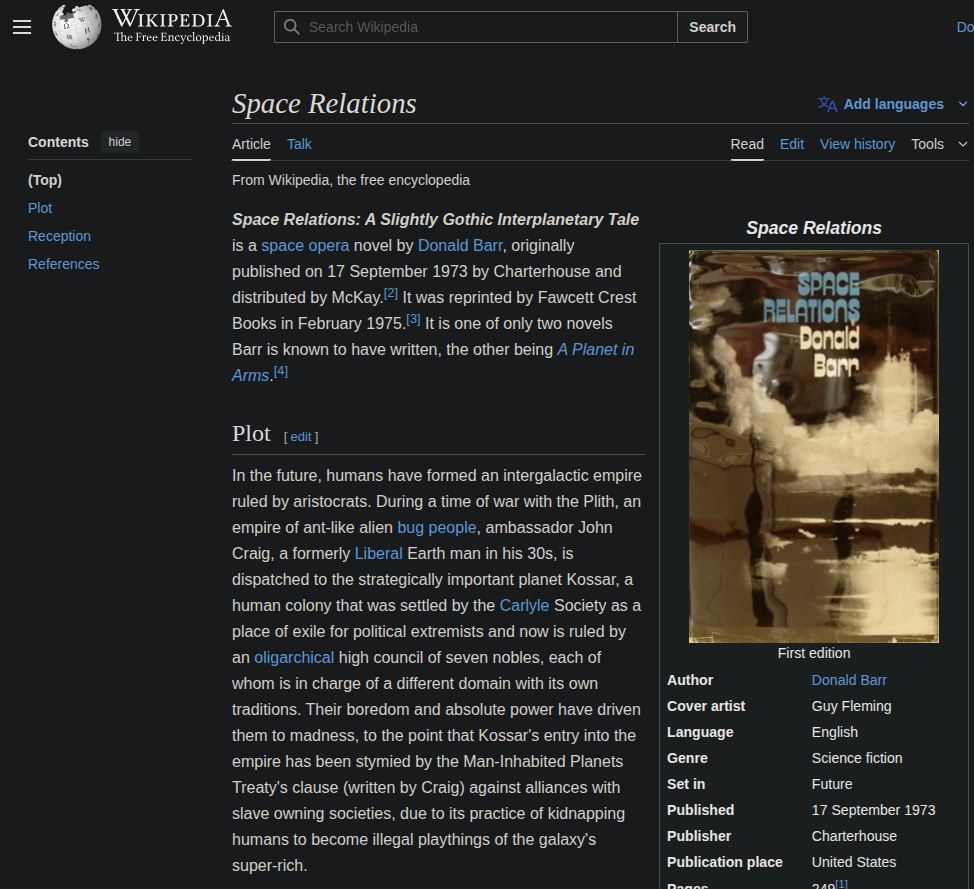Go to Plot section in Contents

coord(40,208)
